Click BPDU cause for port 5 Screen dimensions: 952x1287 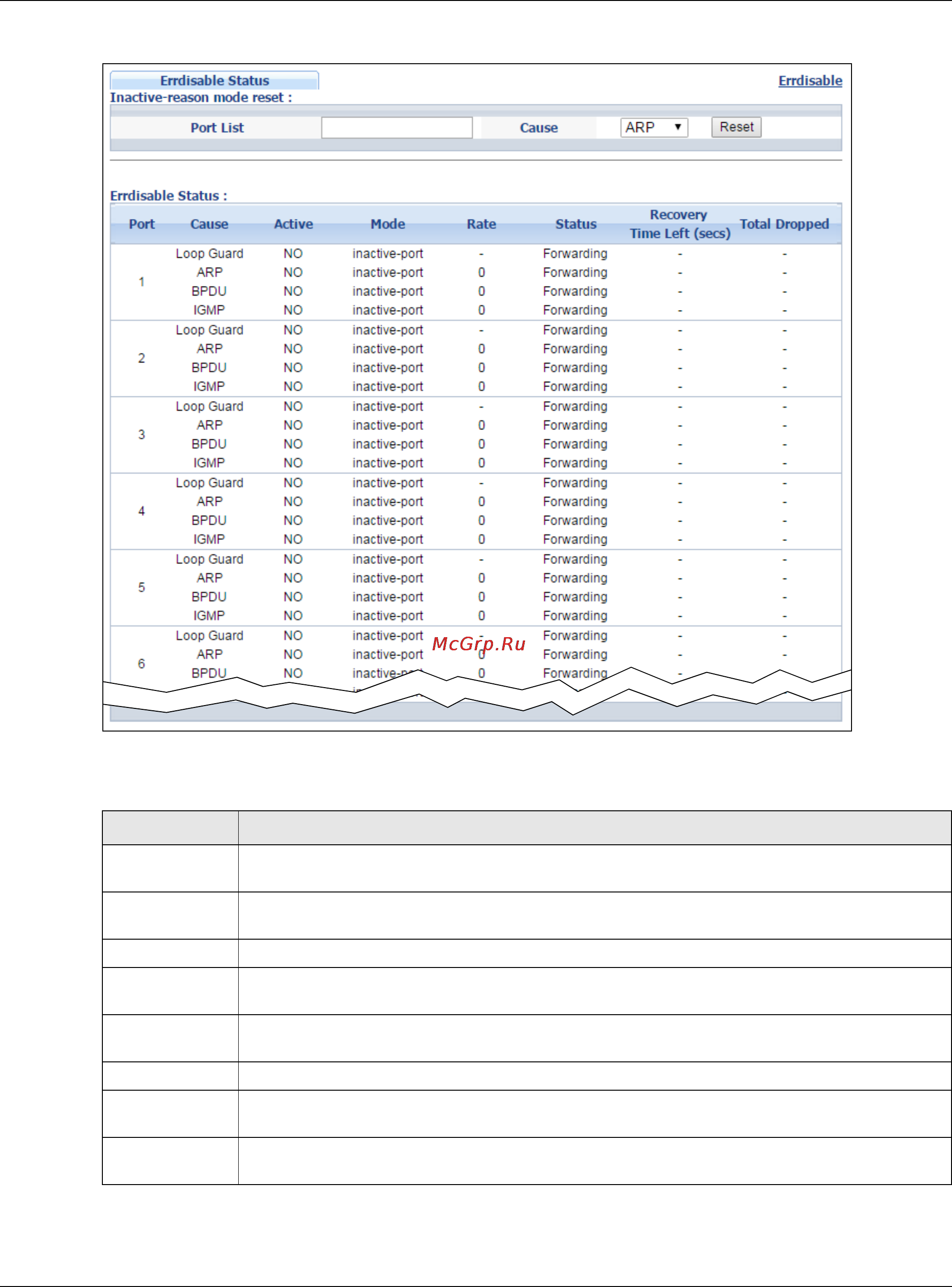point(209,597)
